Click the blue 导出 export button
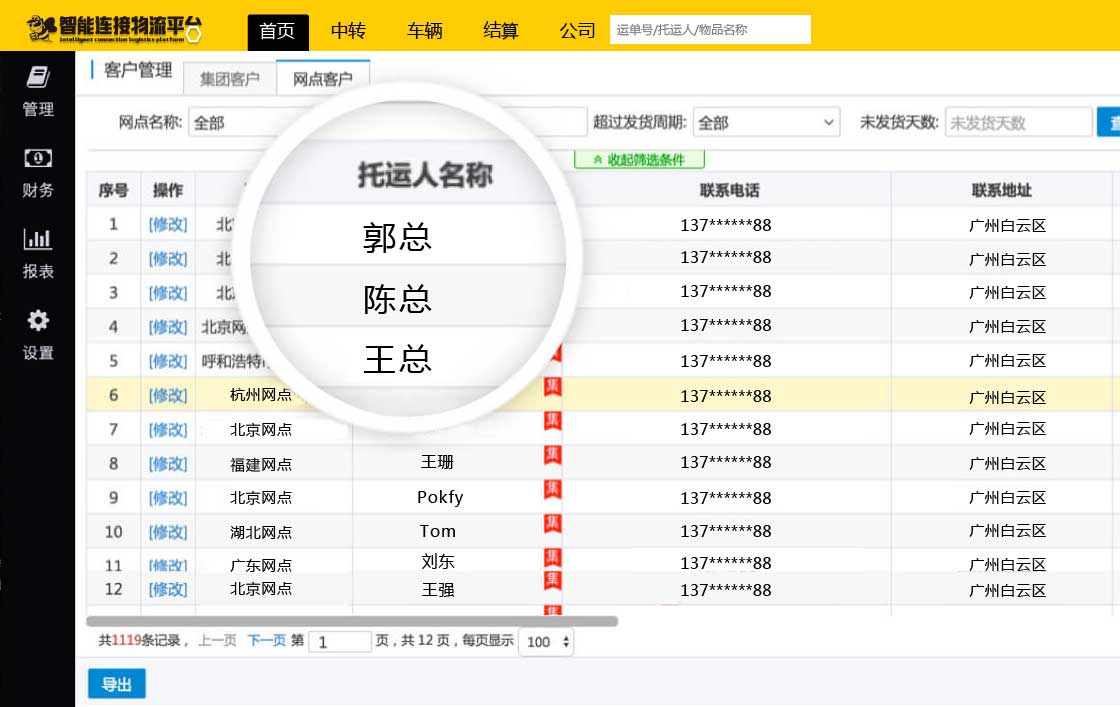The height and width of the screenshot is (707, 1120). coord(117,684)
